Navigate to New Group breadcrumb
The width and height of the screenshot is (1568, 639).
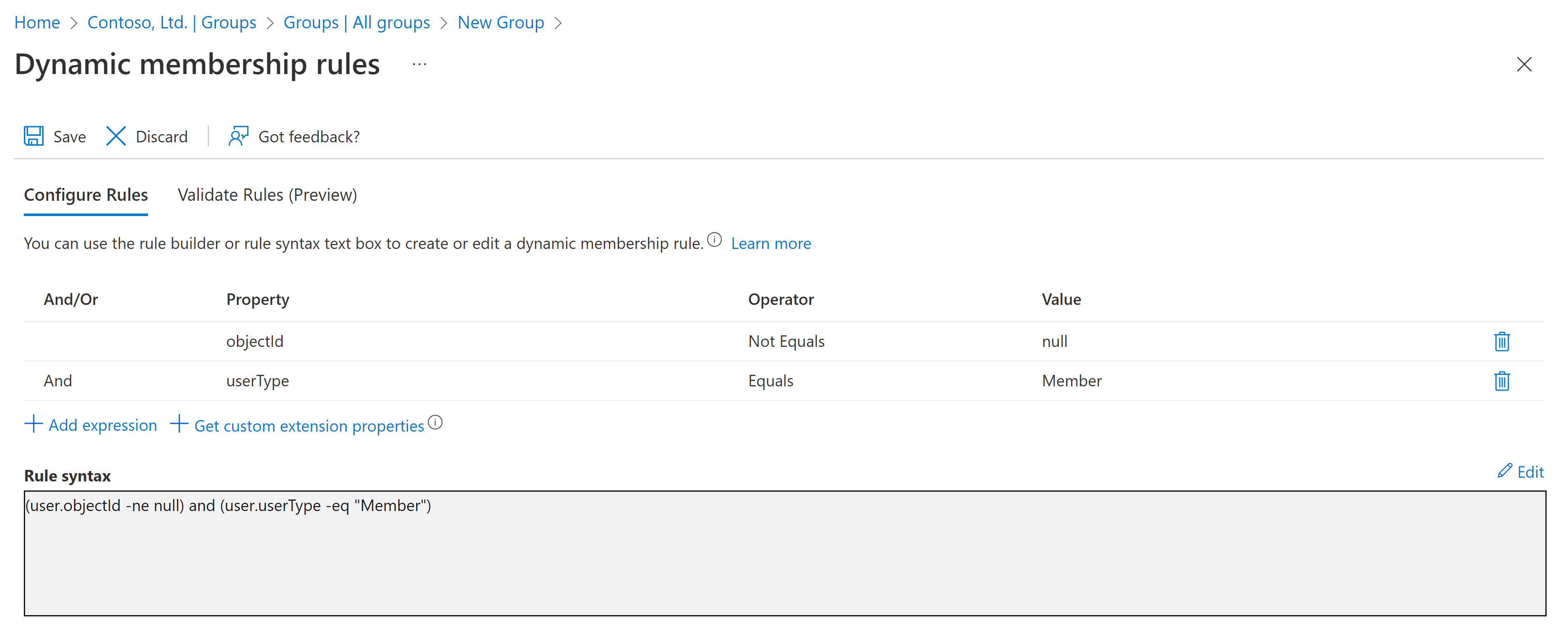500,23
